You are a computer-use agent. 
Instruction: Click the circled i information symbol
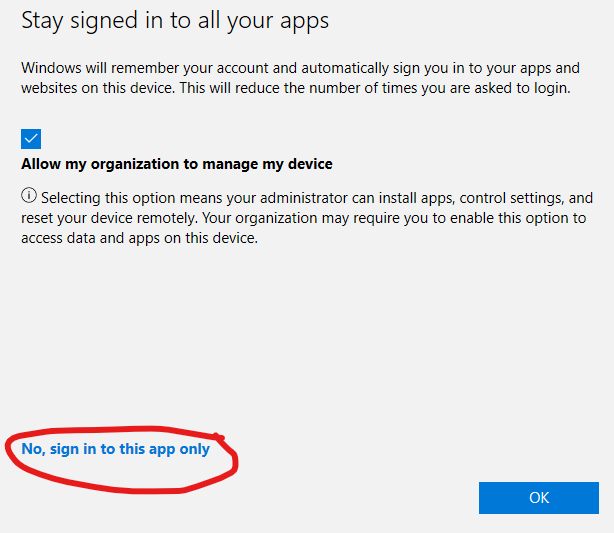coord(29,195)
